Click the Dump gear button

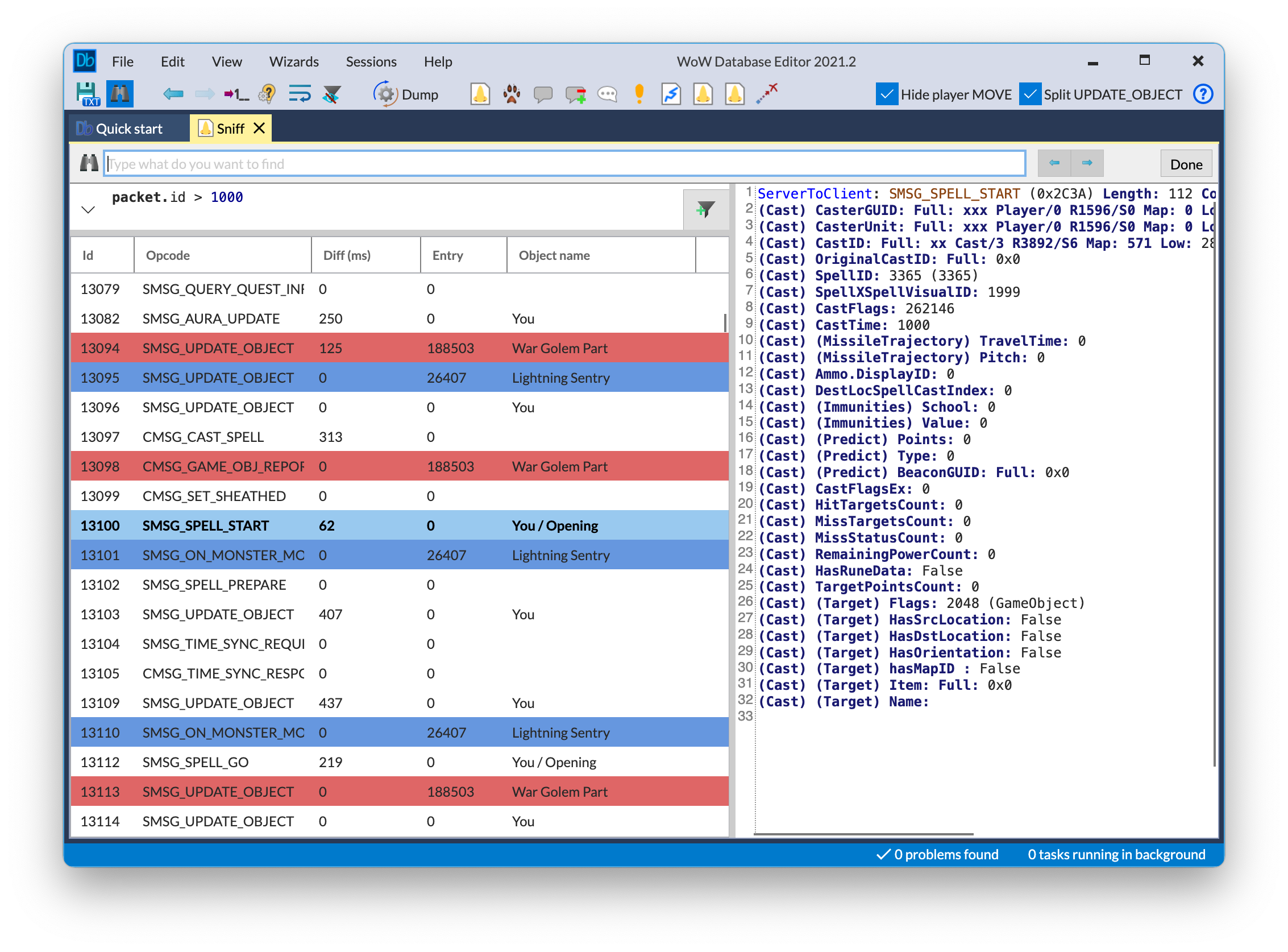(405, 94)
